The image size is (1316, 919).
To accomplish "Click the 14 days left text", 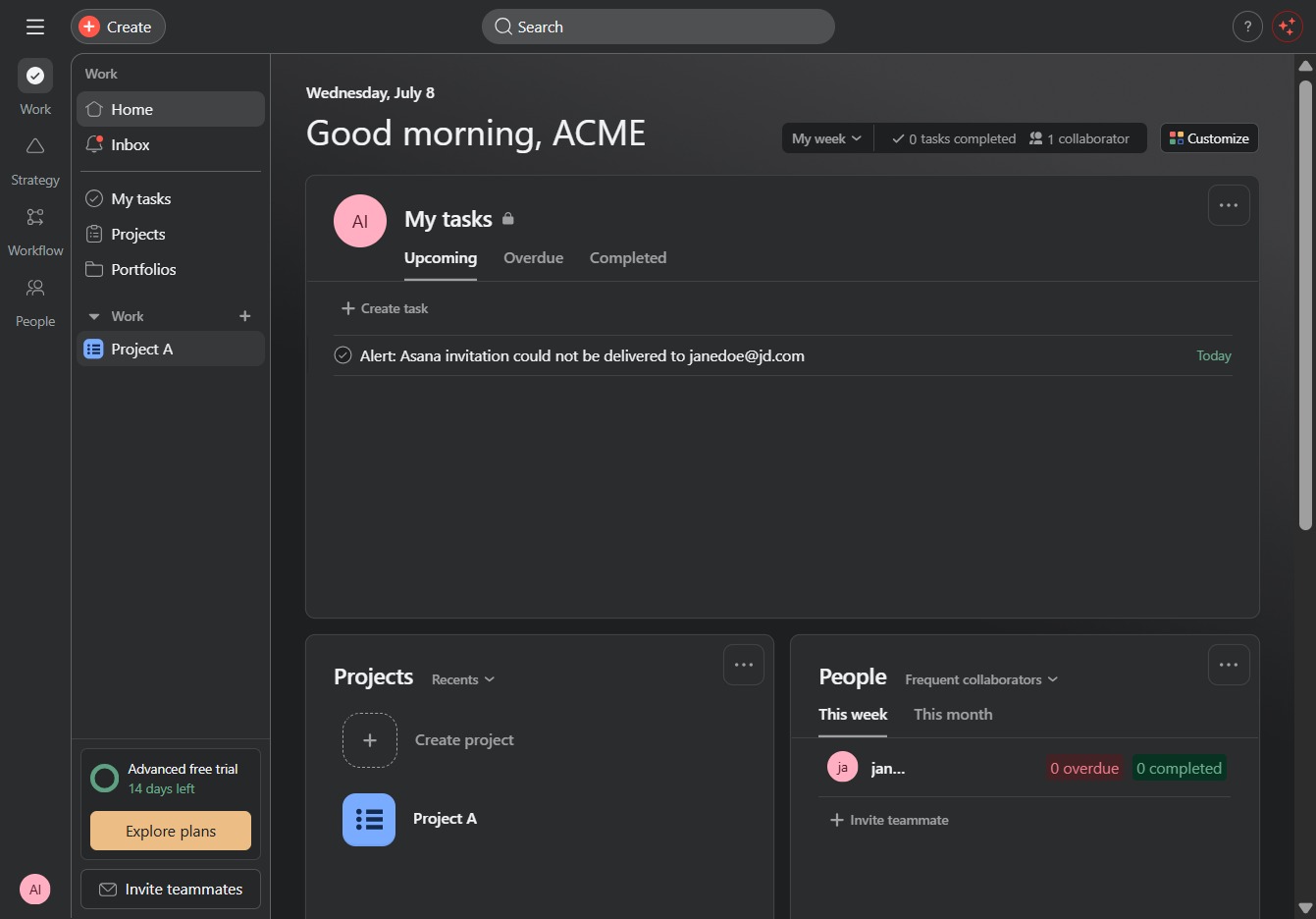I will [x=161, y=788].
